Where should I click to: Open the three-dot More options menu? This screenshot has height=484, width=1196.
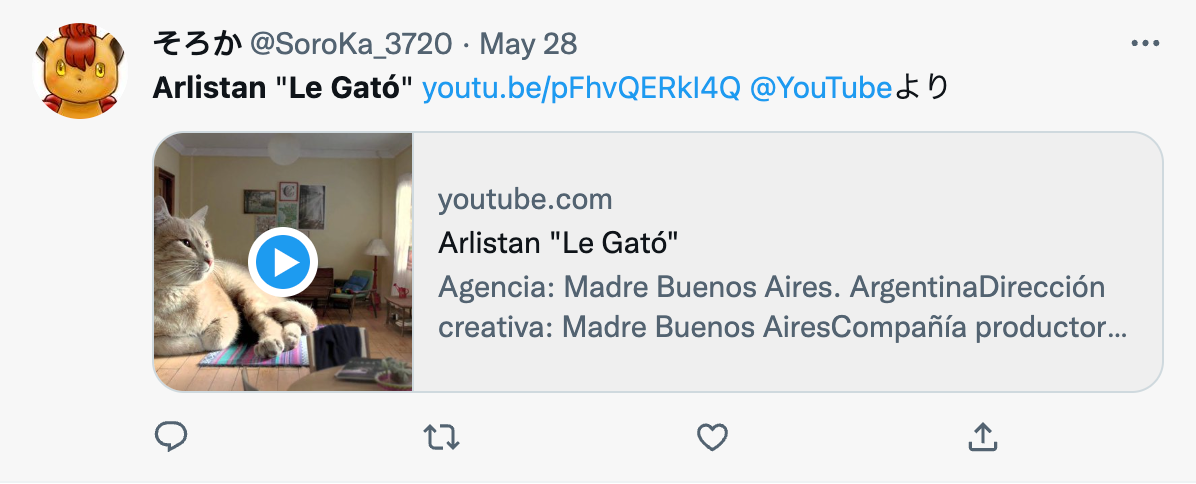coord(1145,43)
